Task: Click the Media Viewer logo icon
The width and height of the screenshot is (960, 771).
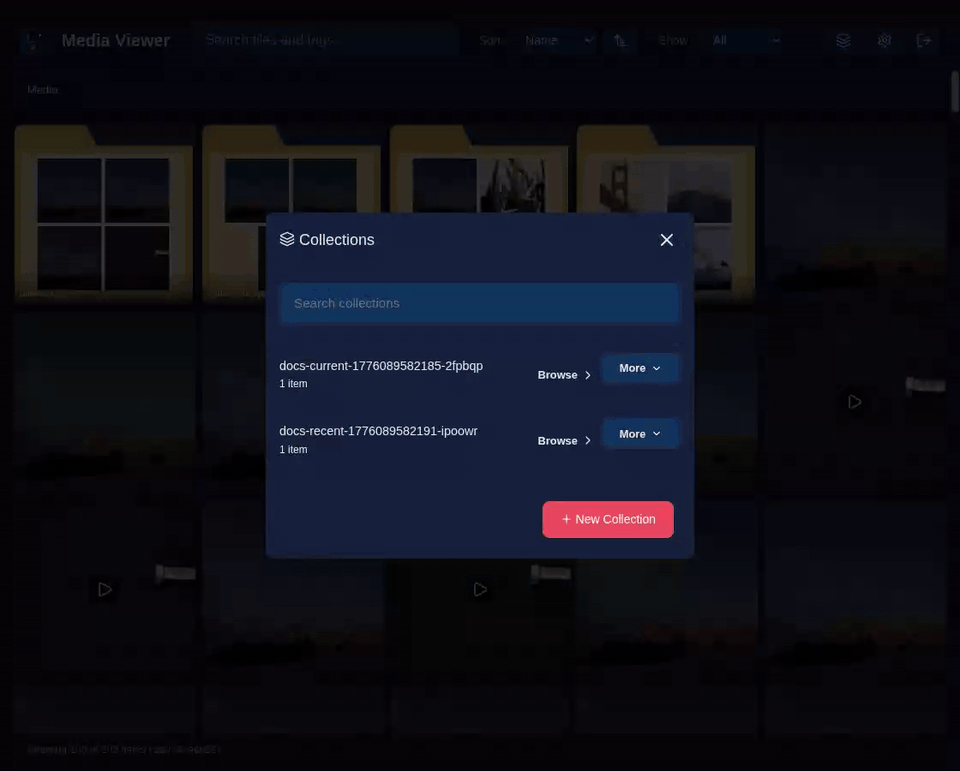Action: tap(33, 40)
